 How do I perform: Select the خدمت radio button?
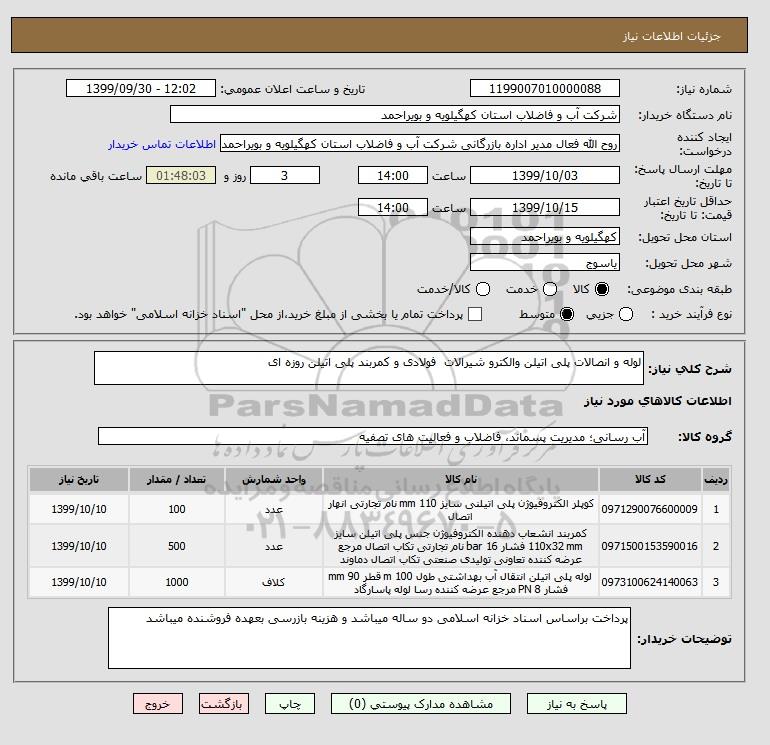[550, 289]
